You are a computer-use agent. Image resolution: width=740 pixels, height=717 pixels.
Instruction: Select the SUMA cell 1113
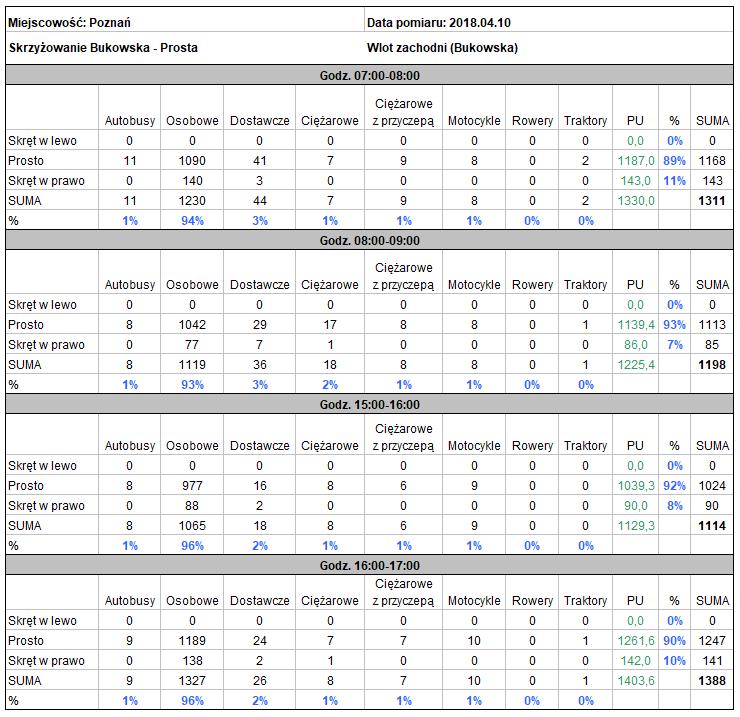click(712, 325)
